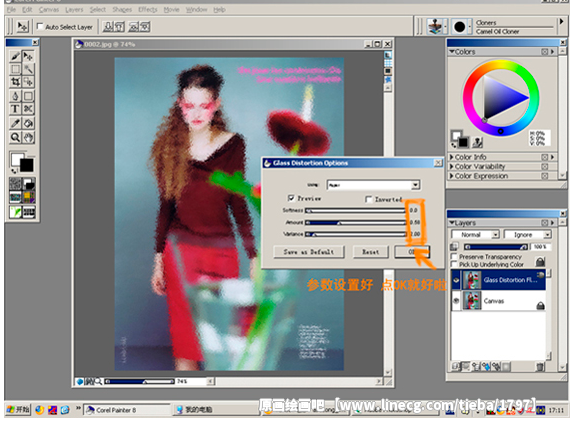
Task: Click the Amount slider track
Action: [355, 222]
